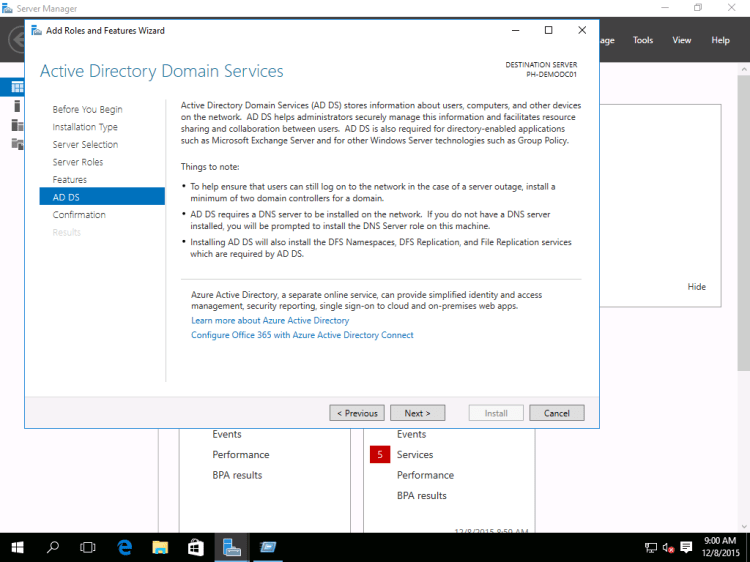Go to the Before You Begin step
The image size is (750, 562).
(x=88, y=109)
